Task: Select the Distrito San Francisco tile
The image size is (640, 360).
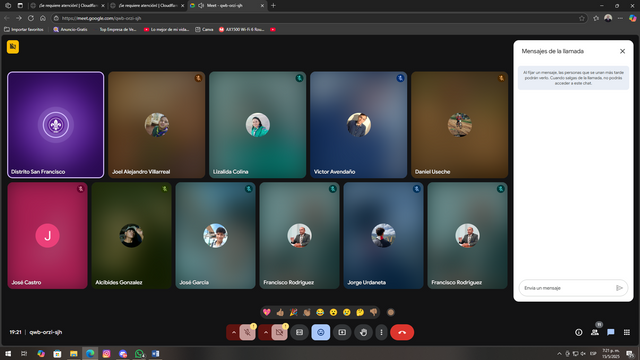Action: point(56,125)
